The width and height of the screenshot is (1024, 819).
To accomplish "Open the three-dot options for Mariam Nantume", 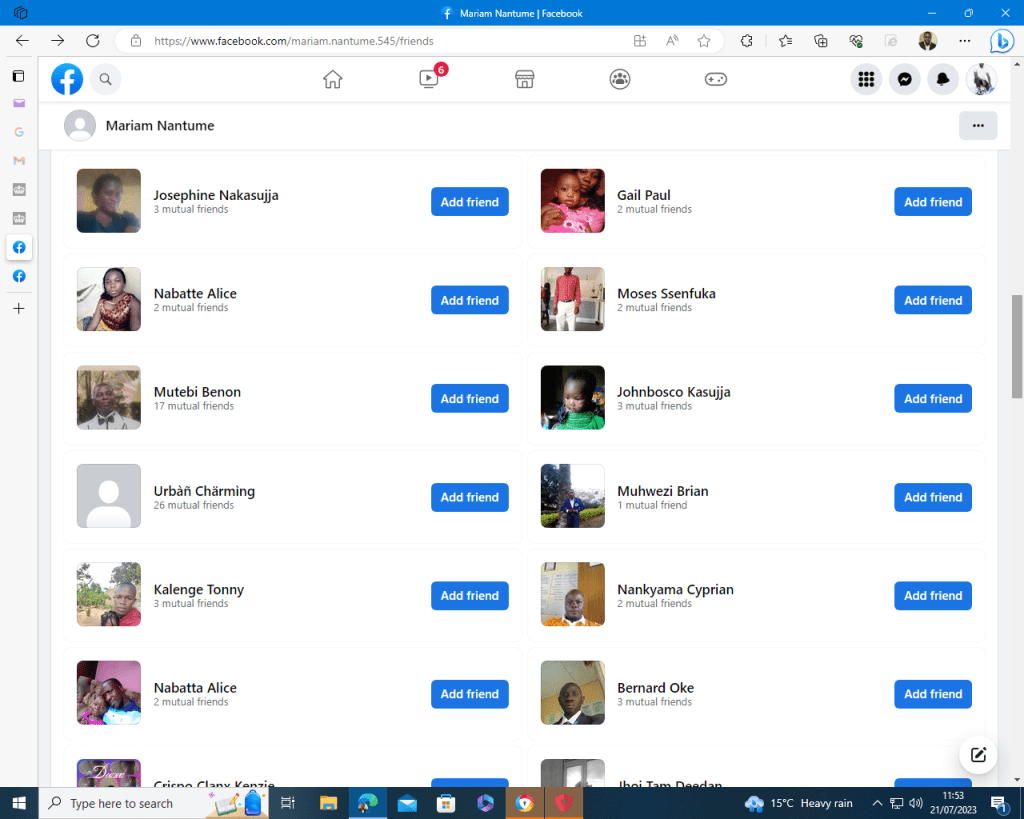I will coord(978,126).
